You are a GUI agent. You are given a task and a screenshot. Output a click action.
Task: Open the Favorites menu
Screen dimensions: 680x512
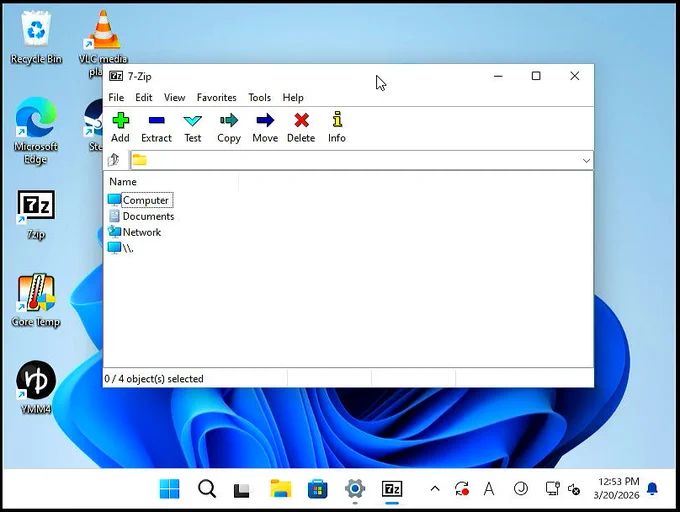click(216, 98)
